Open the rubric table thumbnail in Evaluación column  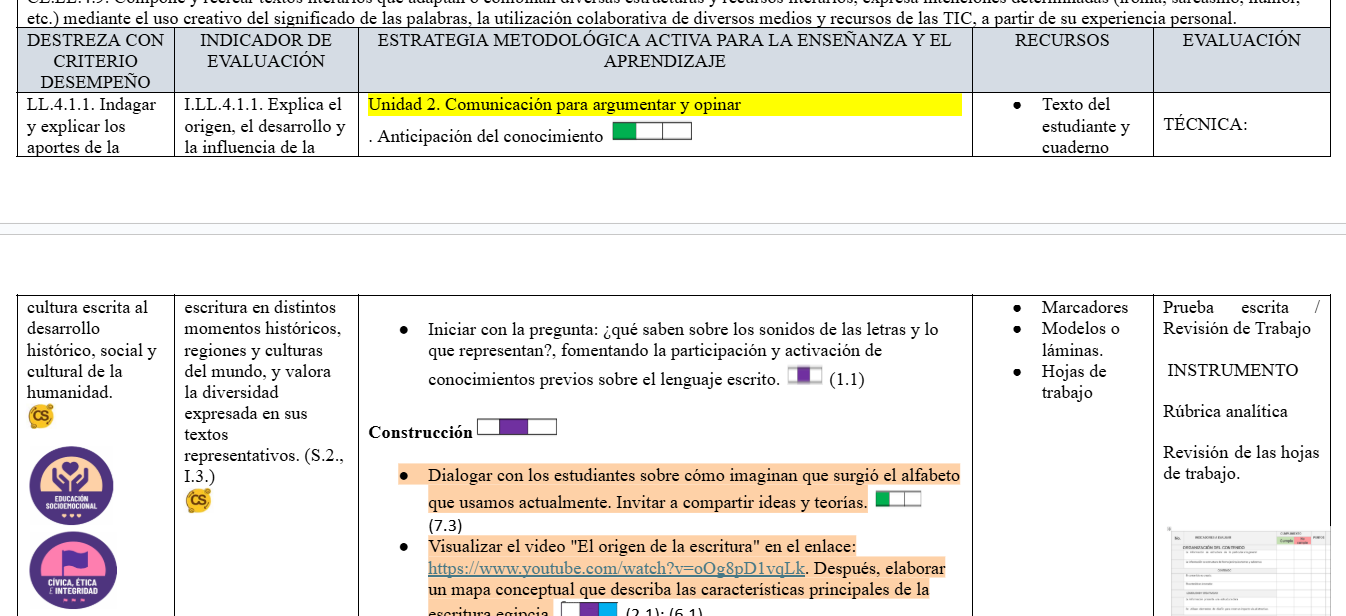point(1248,571)
